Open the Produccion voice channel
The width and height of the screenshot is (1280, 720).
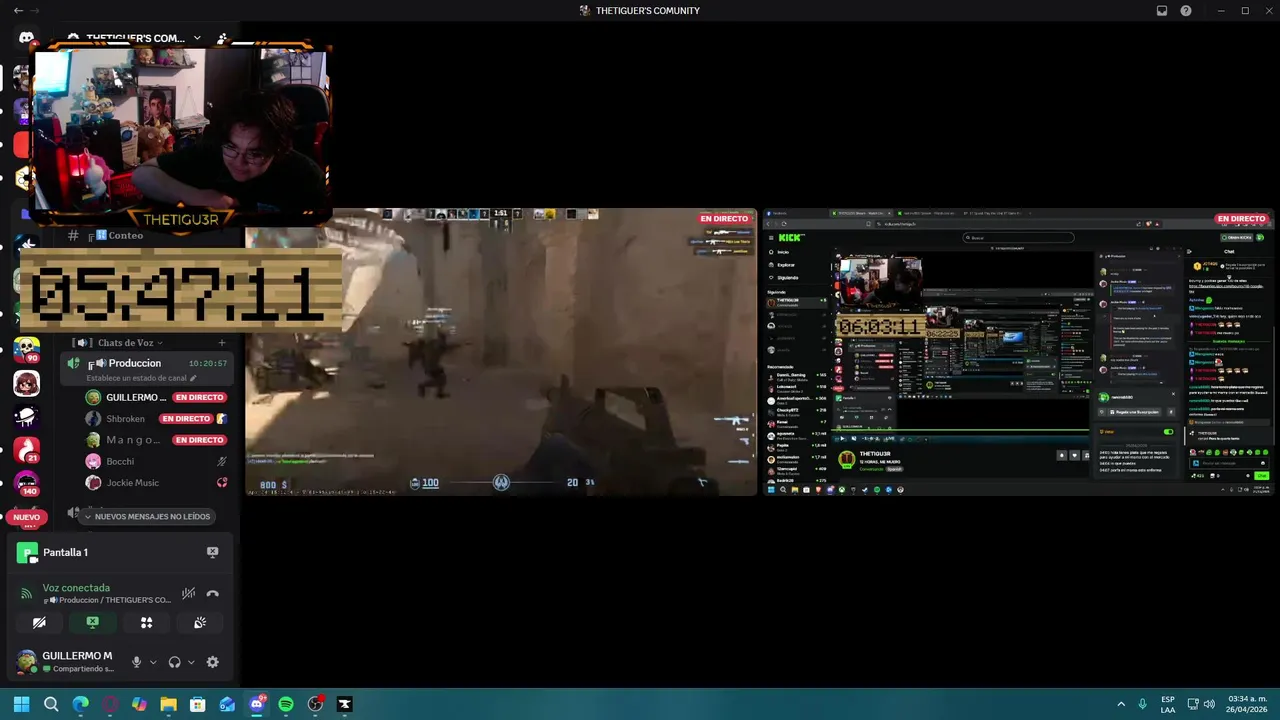coord(148,363)
